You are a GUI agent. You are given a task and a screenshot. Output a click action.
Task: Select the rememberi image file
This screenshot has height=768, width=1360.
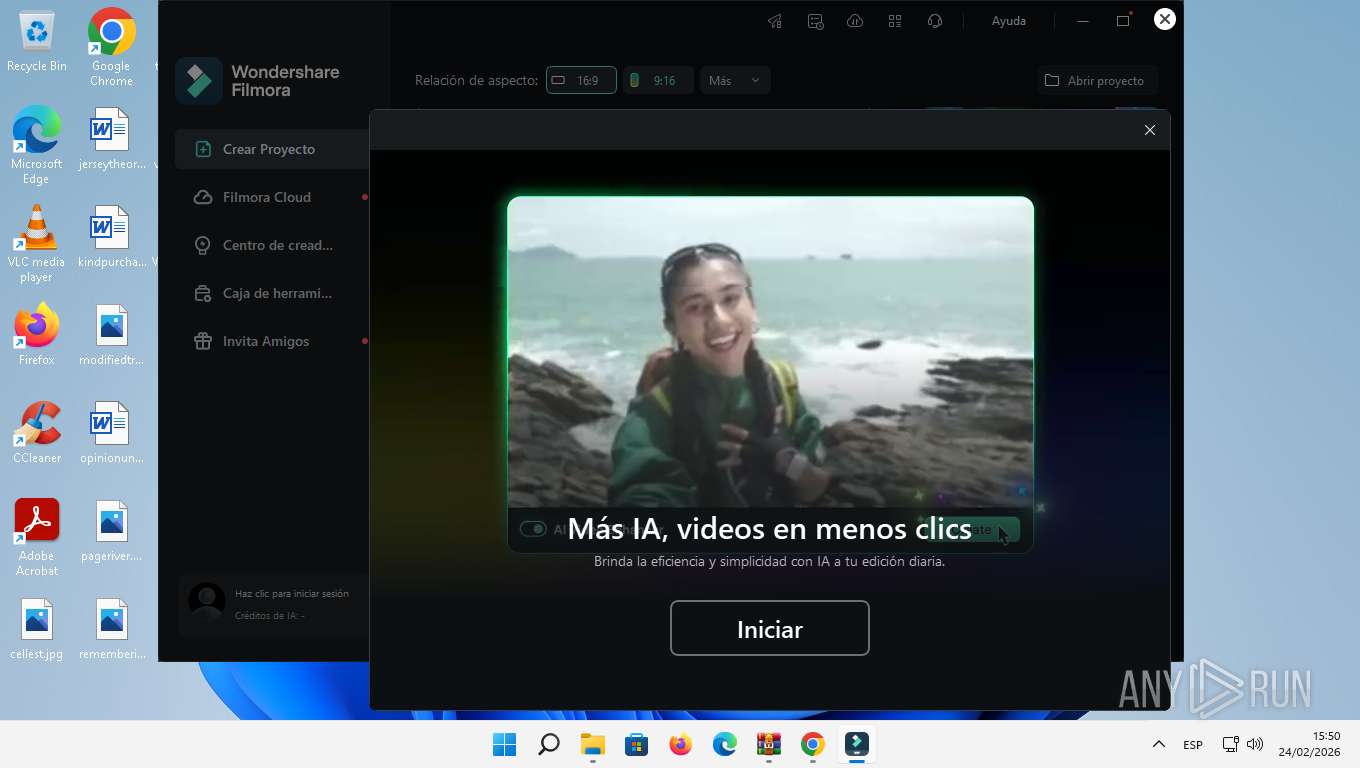[x=111, y=628]
